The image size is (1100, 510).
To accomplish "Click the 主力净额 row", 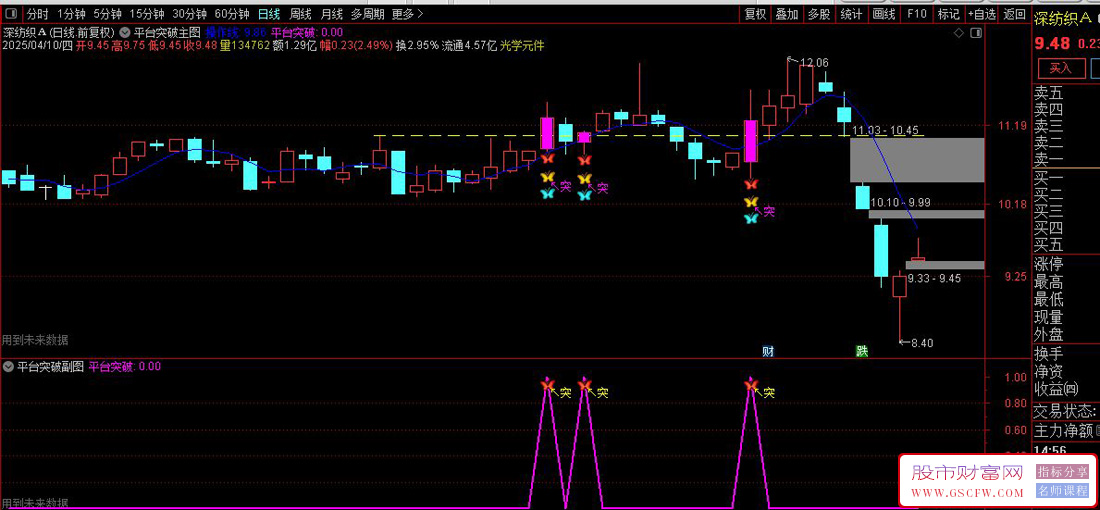I will pos(1066,430).
